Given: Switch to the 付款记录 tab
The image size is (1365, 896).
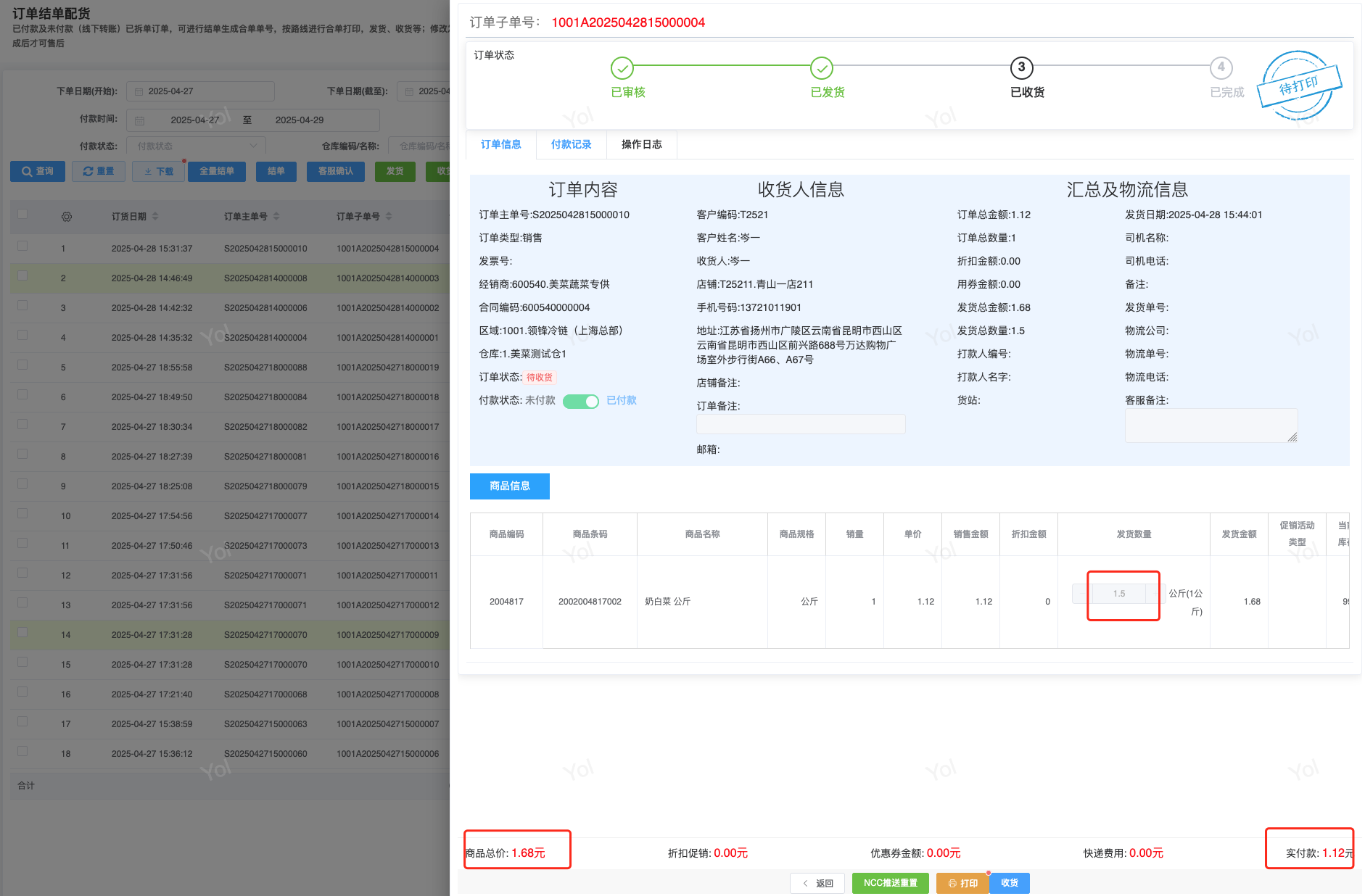Looking at the screenshot, I should click(x=571, y=144).
